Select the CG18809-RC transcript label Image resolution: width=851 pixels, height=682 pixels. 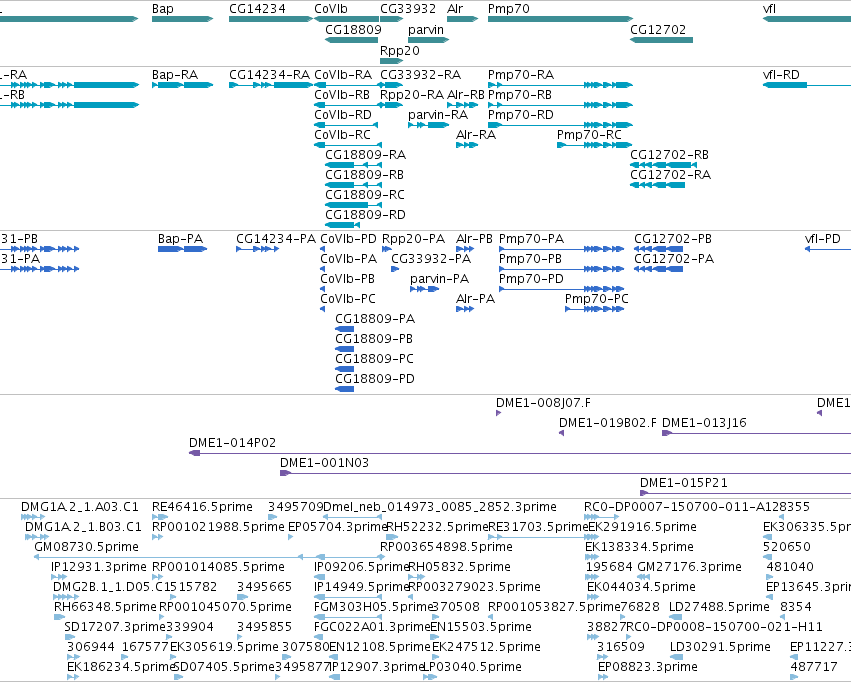tap(365, 195)
